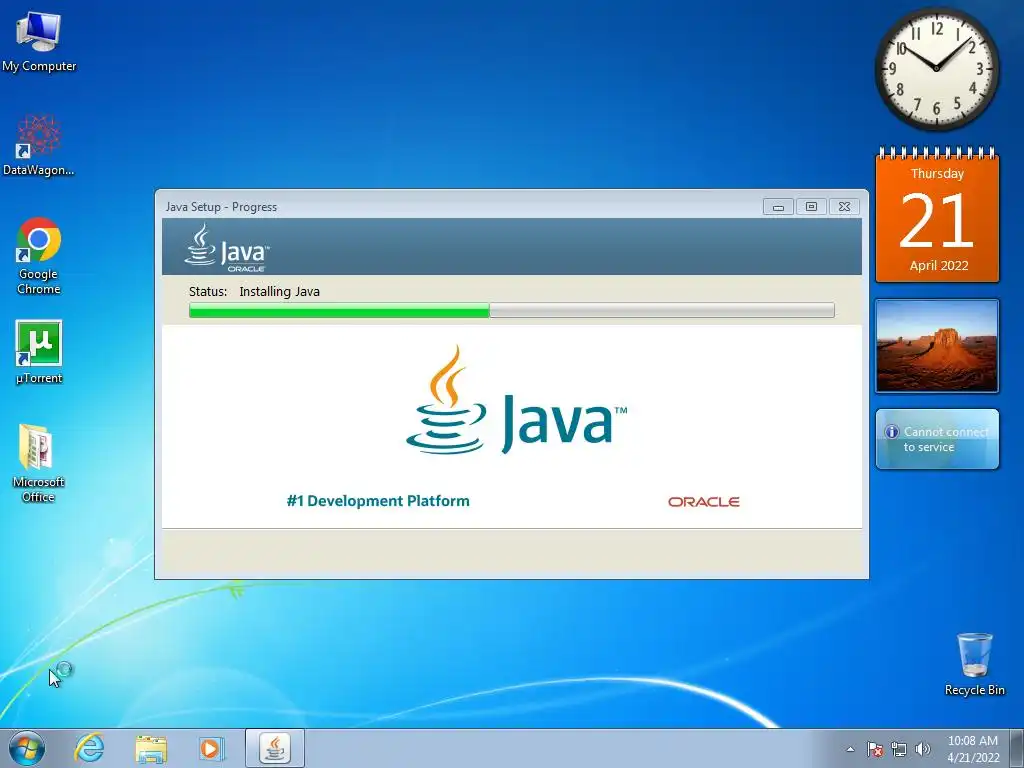Image resolution: width=1024 pixels, height=768 pixels.
Task: Open the Windows Start menu orb
Action: click(x=27, y=748)
